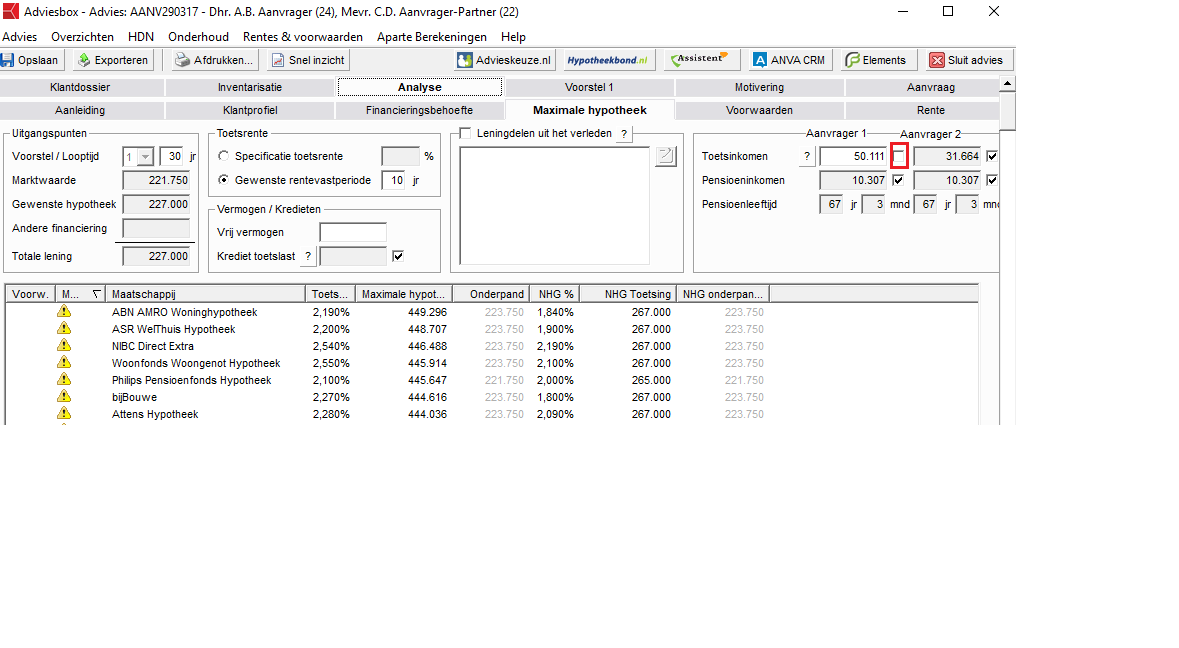1179x648 pixels.
Task: Open the Onderhoud menu
Action: click(199, 37)
